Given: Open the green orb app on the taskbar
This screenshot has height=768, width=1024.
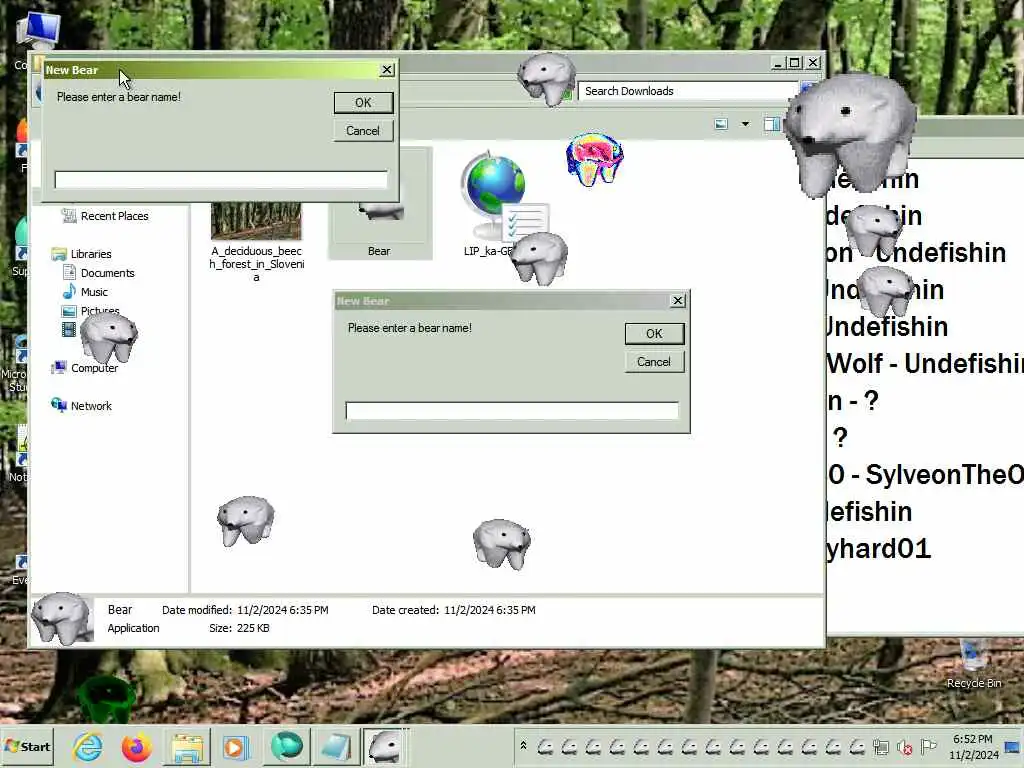Looking at the screenshot, I should [x=286, y=746].
